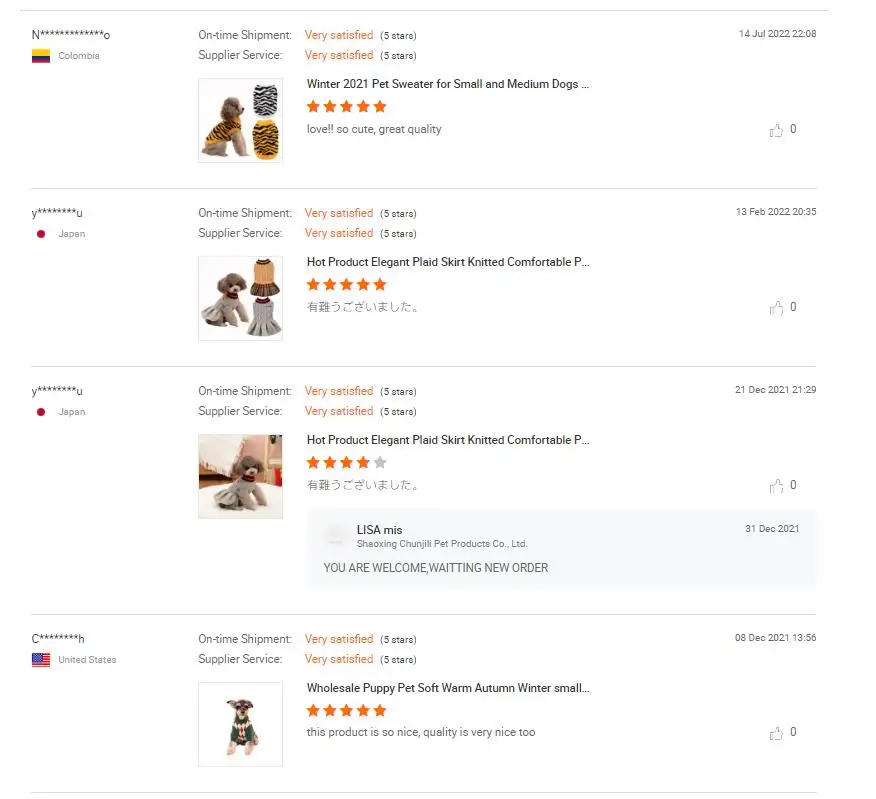Click LISA mis supplier avatar

click(x=337, y=536)
